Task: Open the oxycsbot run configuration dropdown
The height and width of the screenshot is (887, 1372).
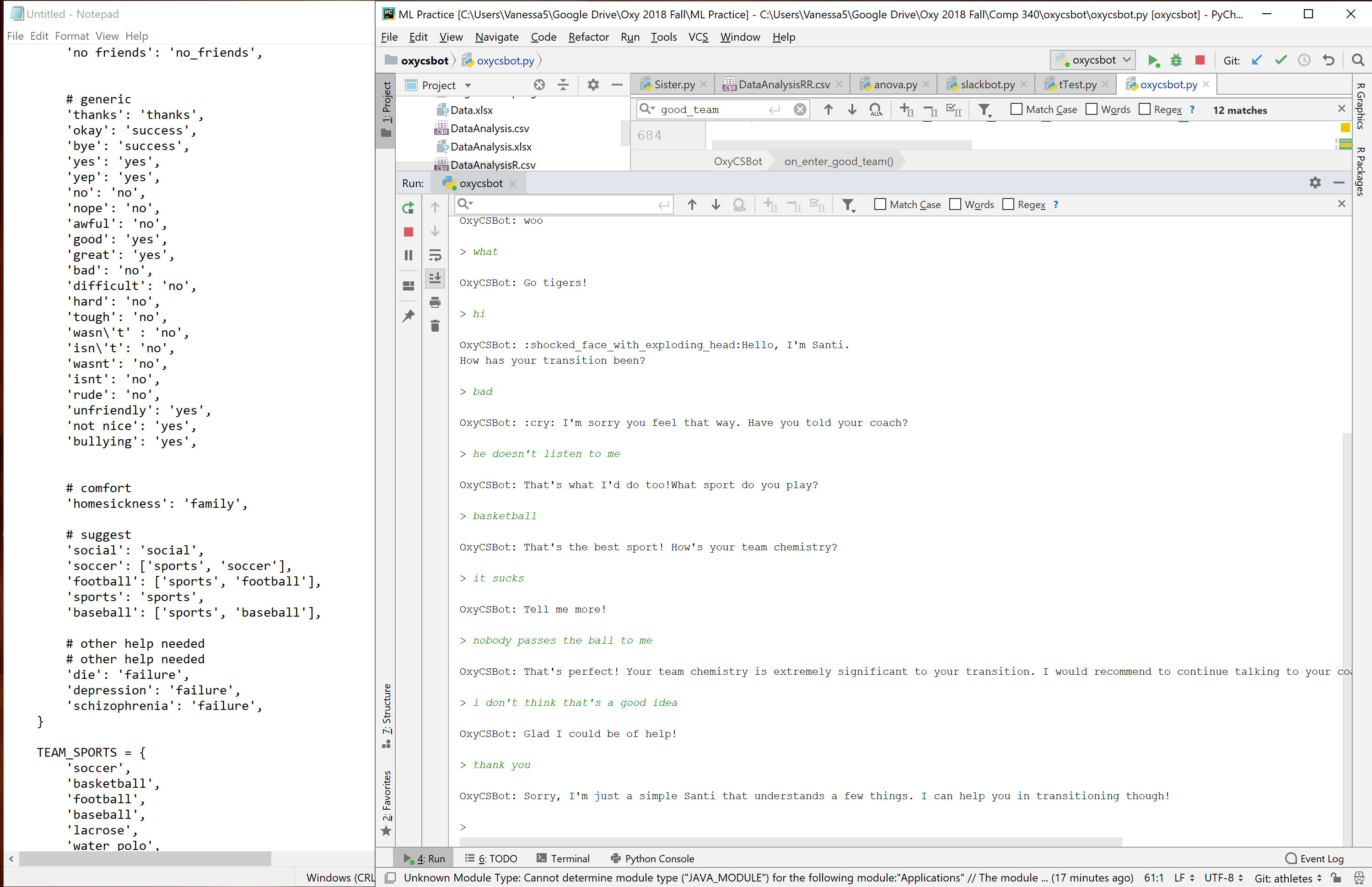Action: 1093,60
